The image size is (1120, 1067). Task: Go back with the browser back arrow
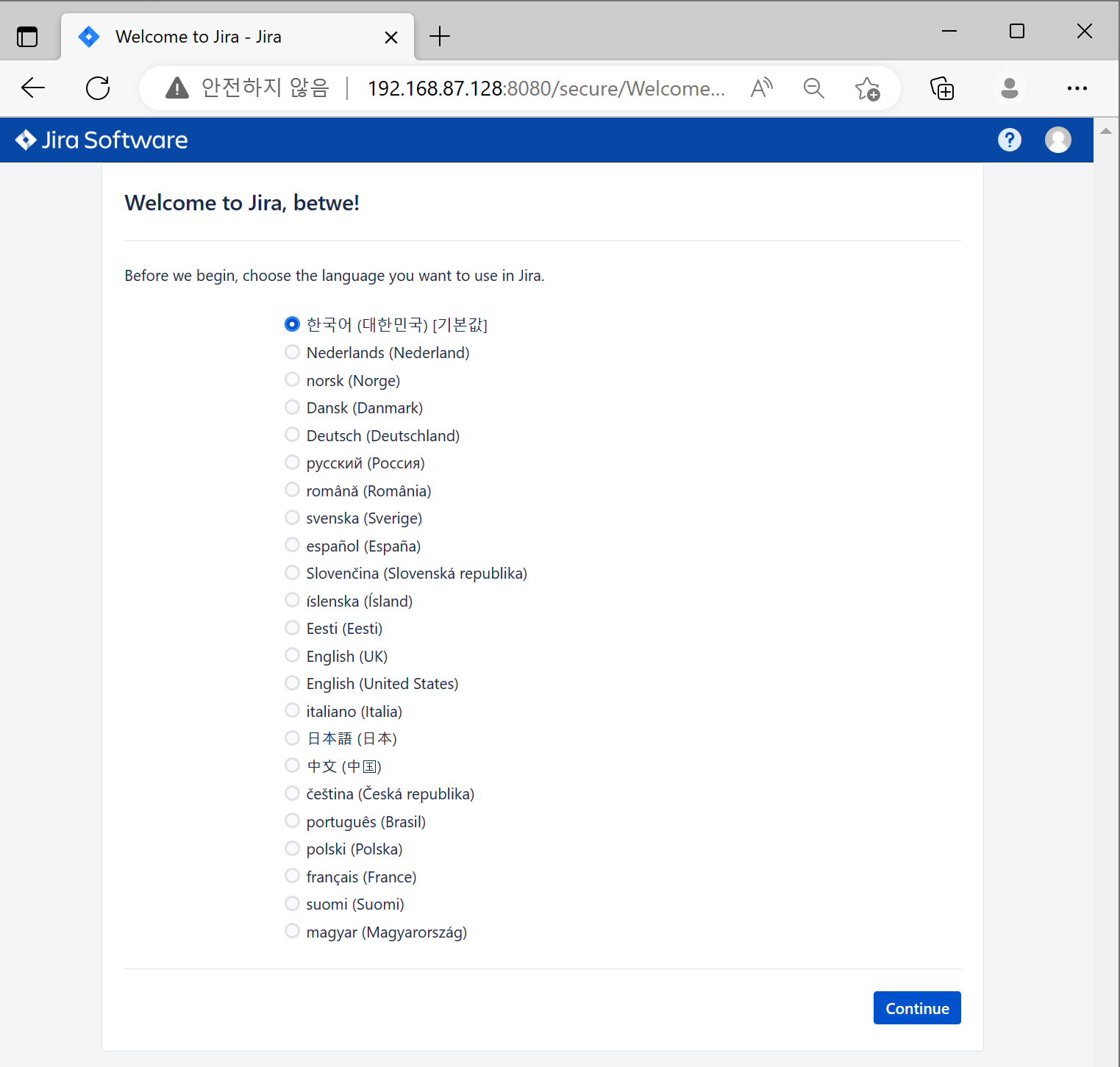coord(33,88)
